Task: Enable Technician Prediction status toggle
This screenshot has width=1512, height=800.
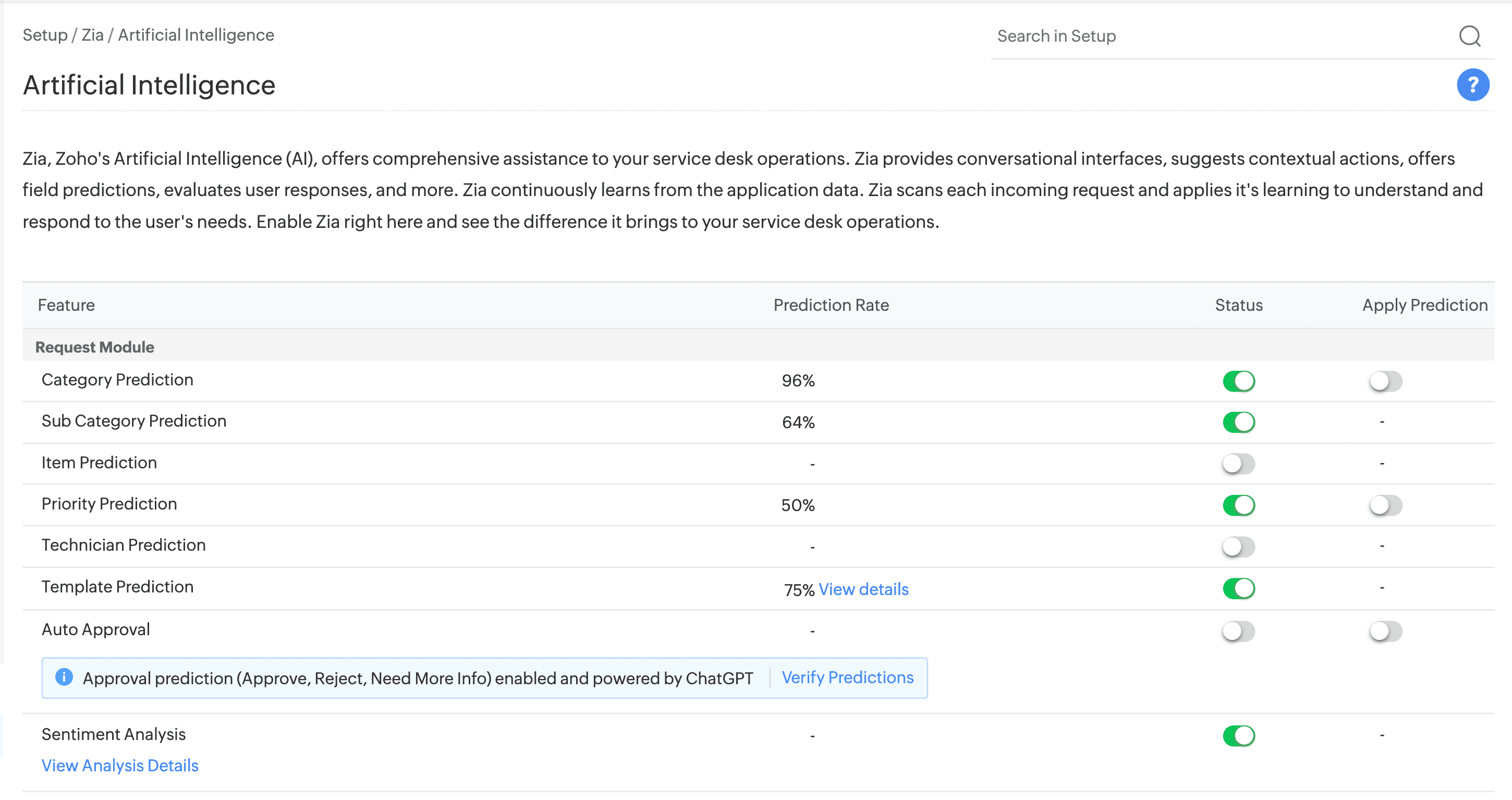Action: (1238, 547)
